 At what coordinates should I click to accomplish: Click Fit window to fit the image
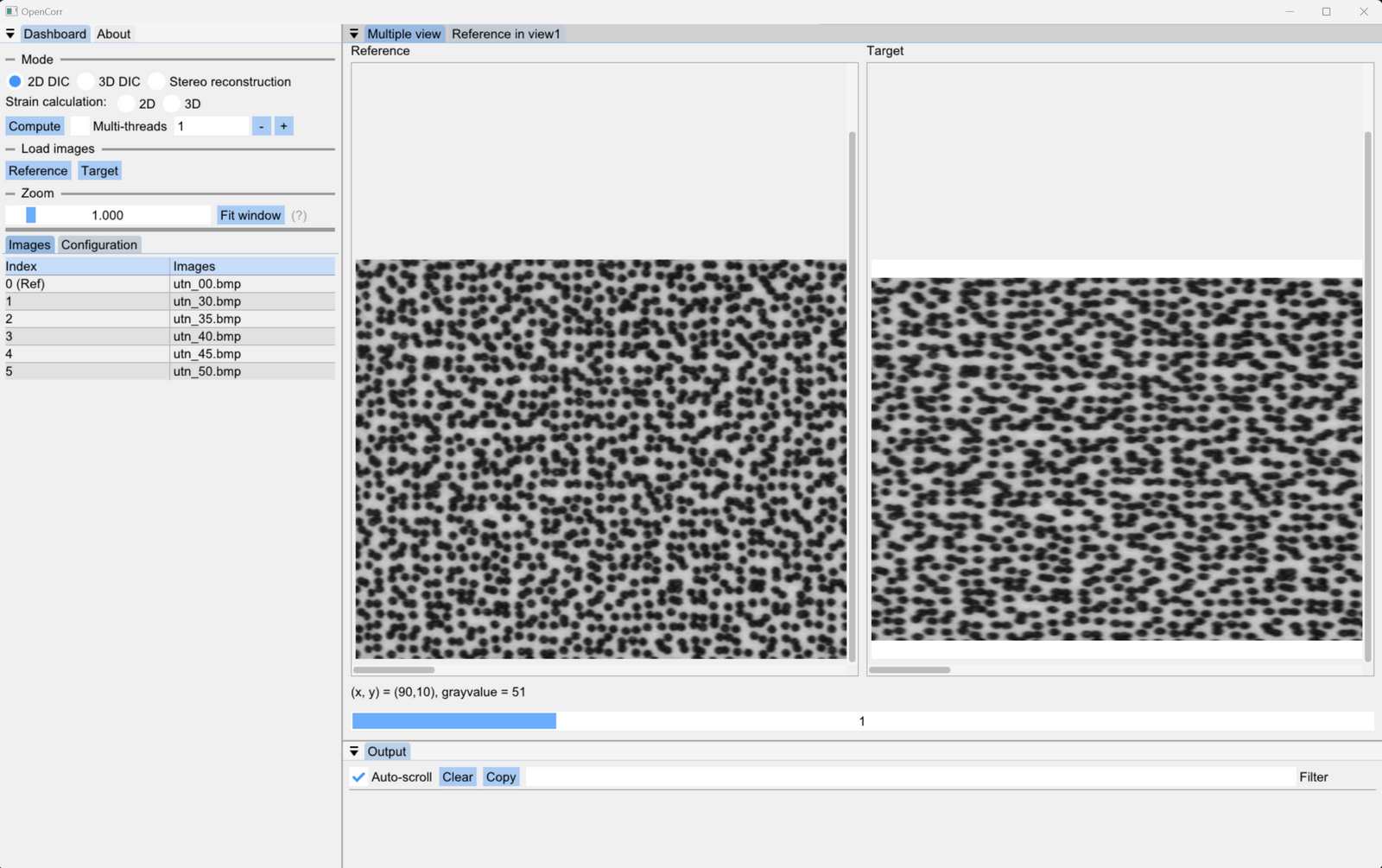point(250,215)
